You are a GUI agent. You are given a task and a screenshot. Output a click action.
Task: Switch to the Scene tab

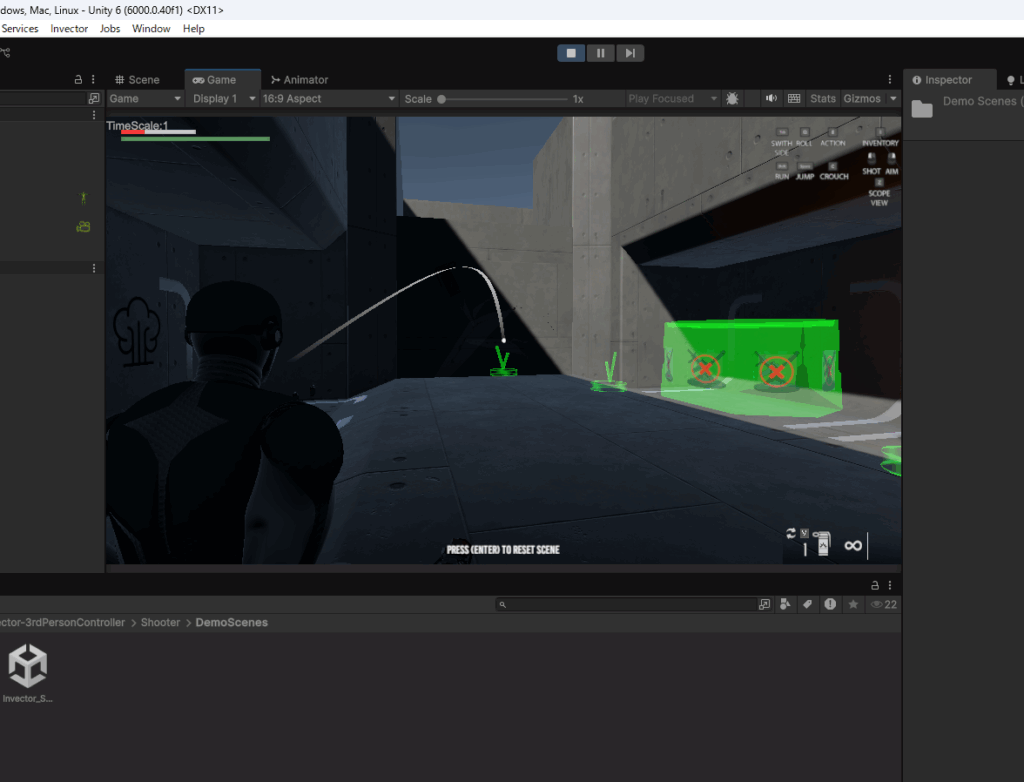pos(137,80)
